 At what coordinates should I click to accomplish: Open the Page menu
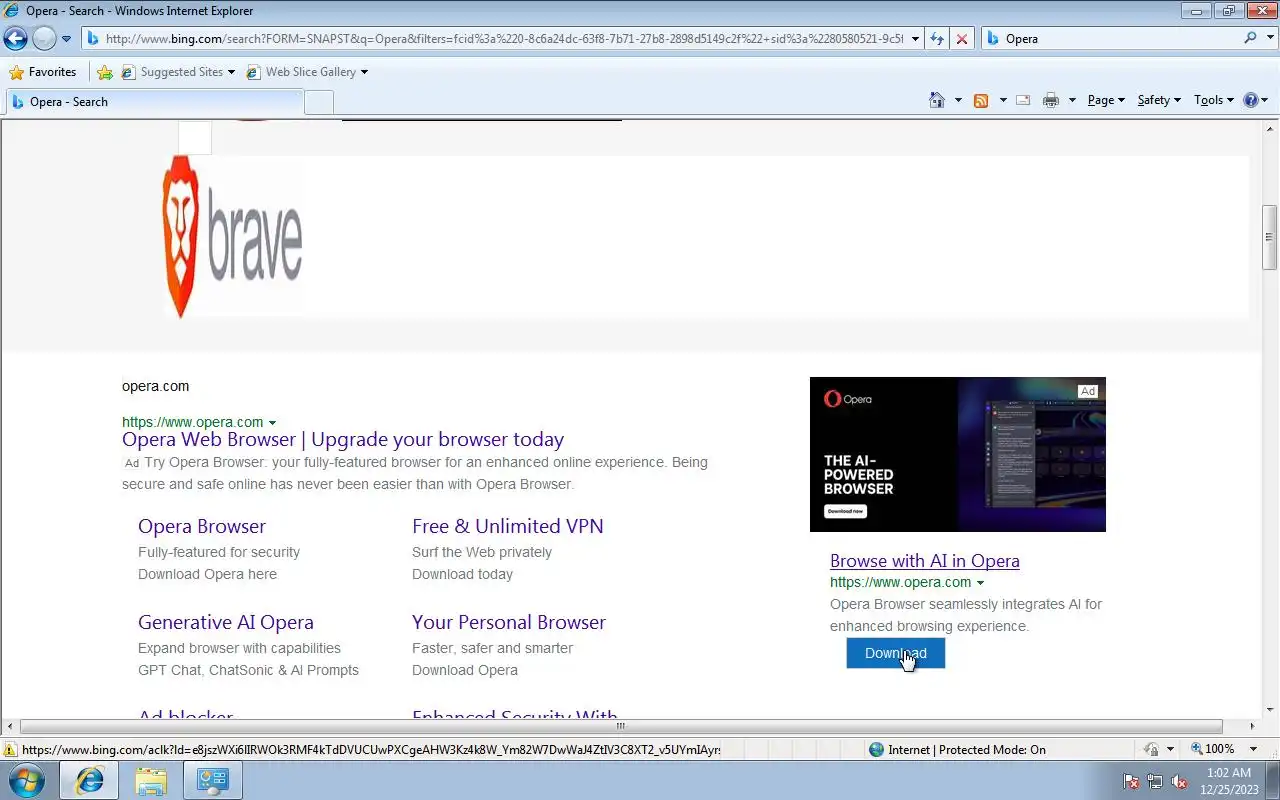pos(1106,100)
